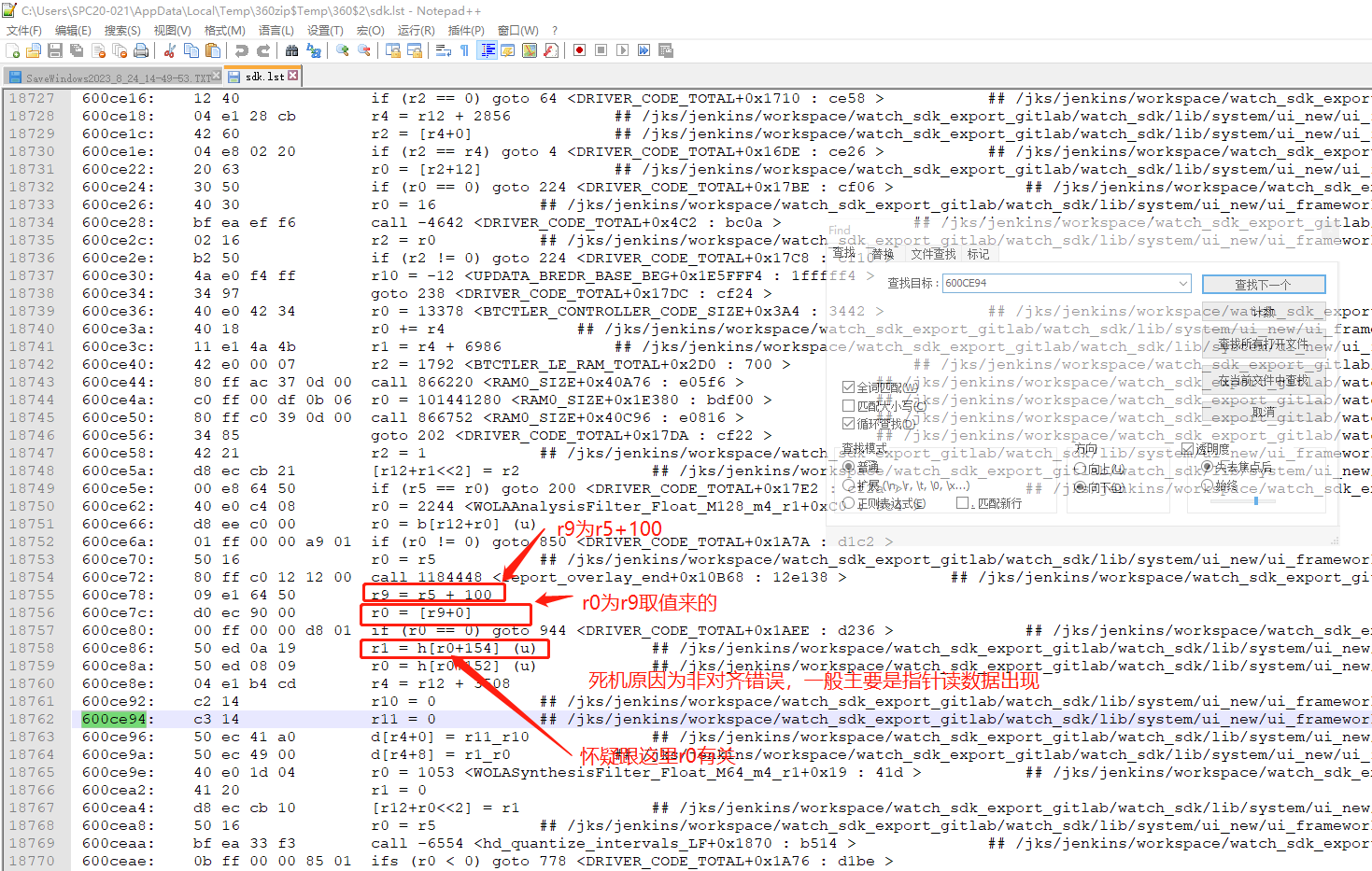
Task: Open Find with the binoculars icon
Action: click(292, 50)
